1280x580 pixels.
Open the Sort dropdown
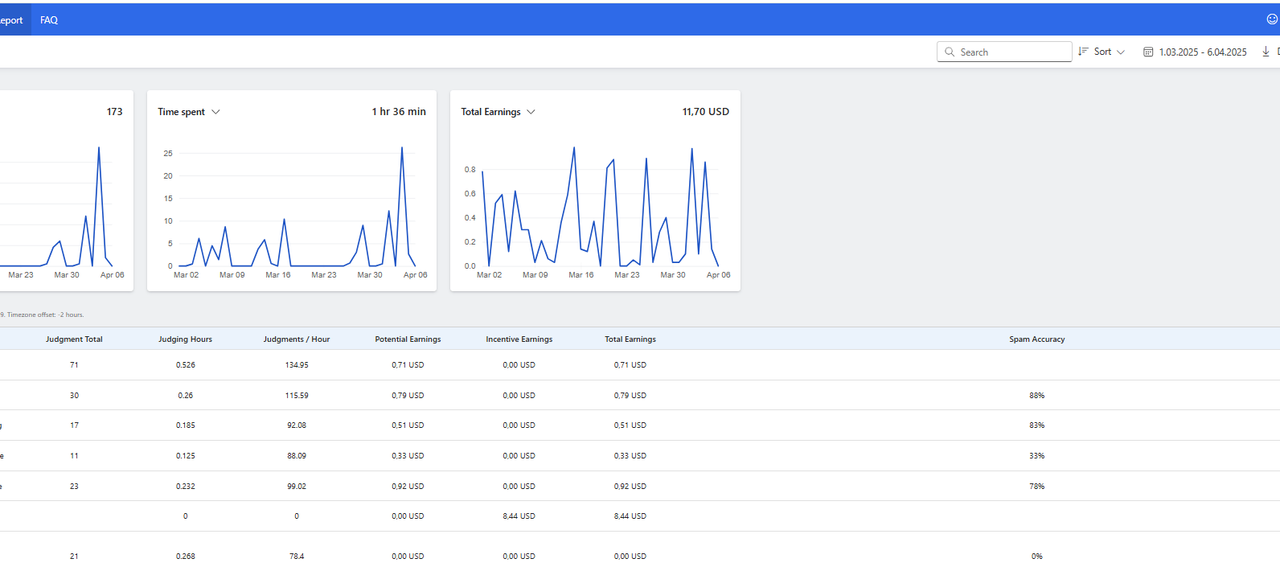1102,52
